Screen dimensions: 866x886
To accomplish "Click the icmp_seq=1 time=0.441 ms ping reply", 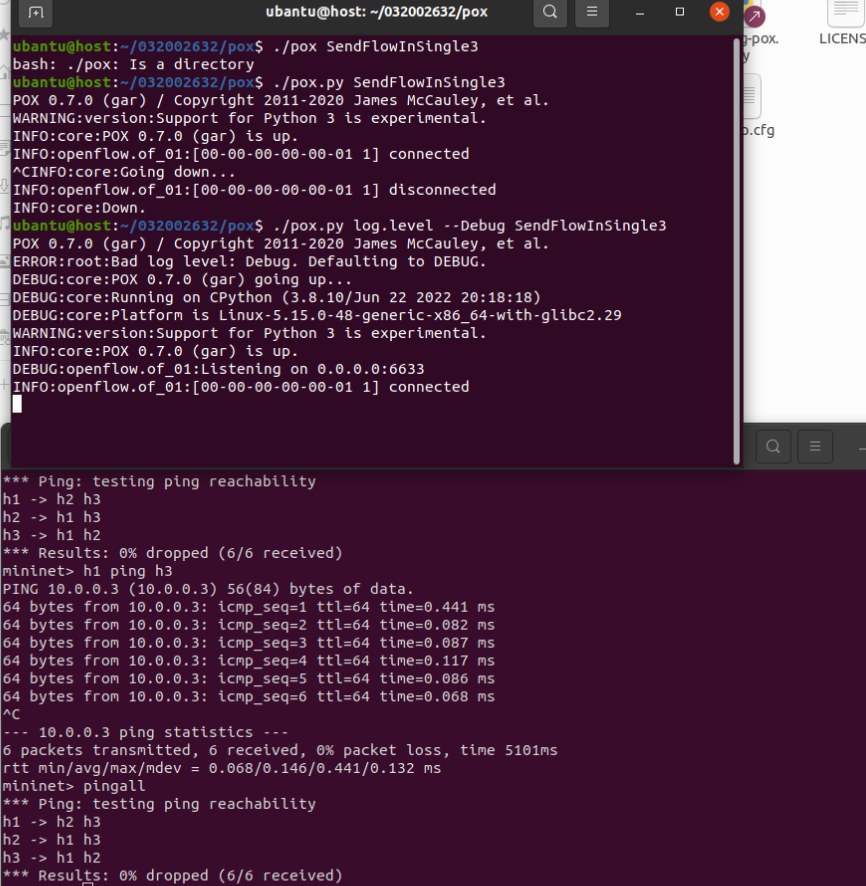I will pos(249,607).
